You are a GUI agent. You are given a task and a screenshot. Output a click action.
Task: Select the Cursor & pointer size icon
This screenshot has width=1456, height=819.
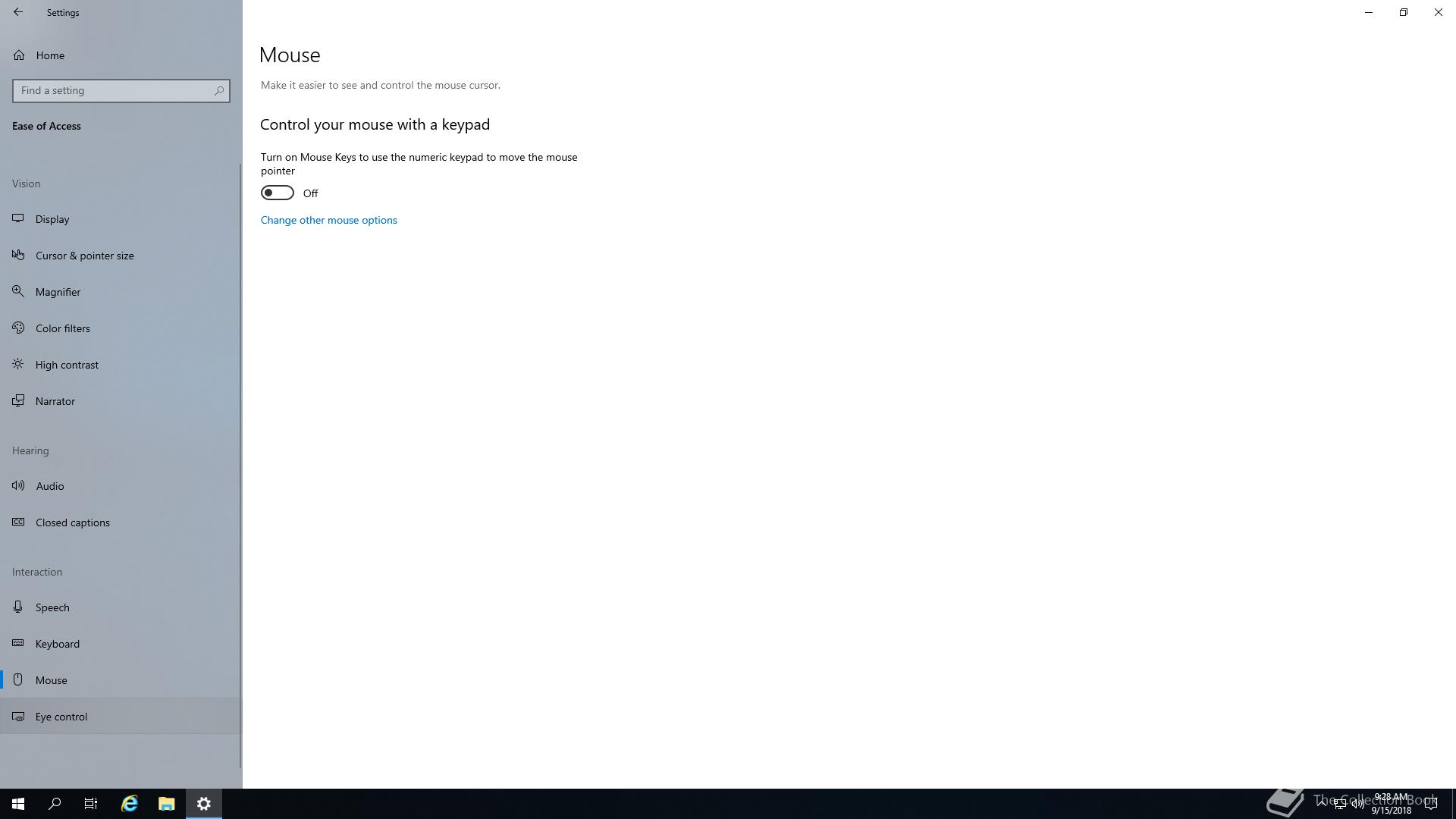pyautogui.click(x=18, y=255)
